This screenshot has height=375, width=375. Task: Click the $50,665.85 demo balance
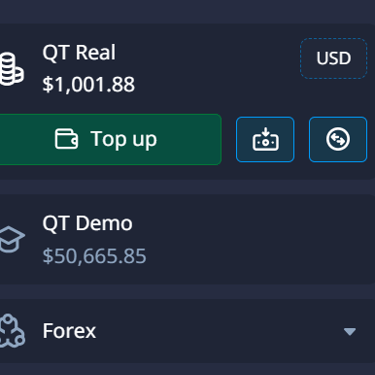(94, 256)
